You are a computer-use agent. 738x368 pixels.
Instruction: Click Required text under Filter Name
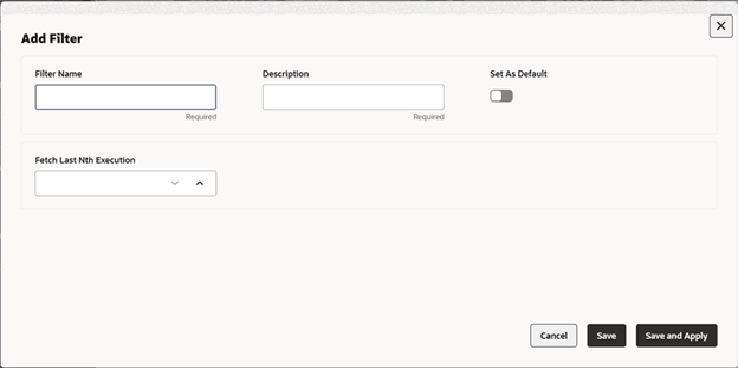coord(201,117)
